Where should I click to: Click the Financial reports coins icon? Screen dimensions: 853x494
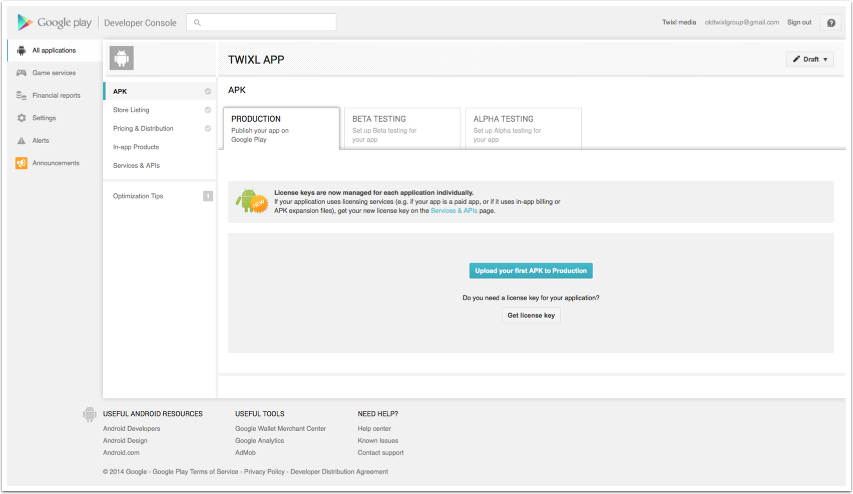pyautogui.click(x=21, y=95)
